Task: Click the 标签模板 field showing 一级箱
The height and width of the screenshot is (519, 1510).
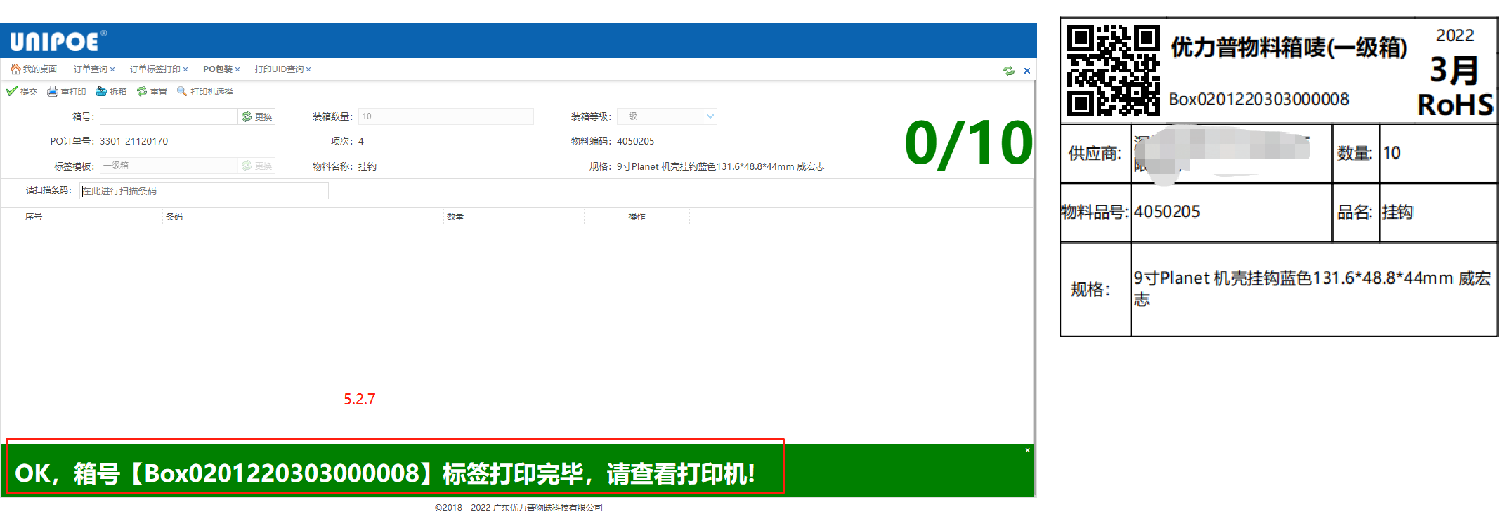Action: coord(168,166)
